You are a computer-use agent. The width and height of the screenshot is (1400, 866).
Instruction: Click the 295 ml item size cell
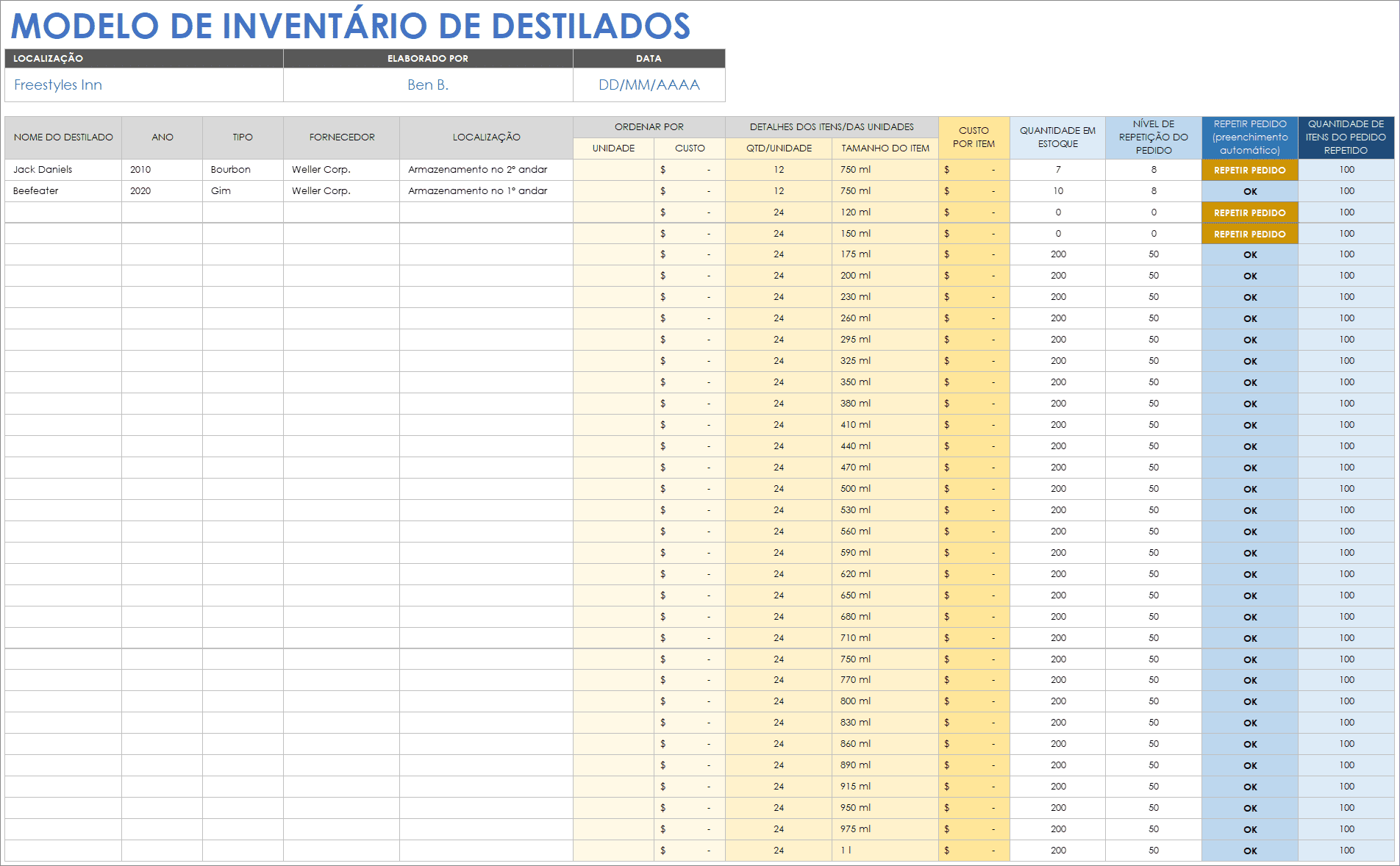[885, 340]
